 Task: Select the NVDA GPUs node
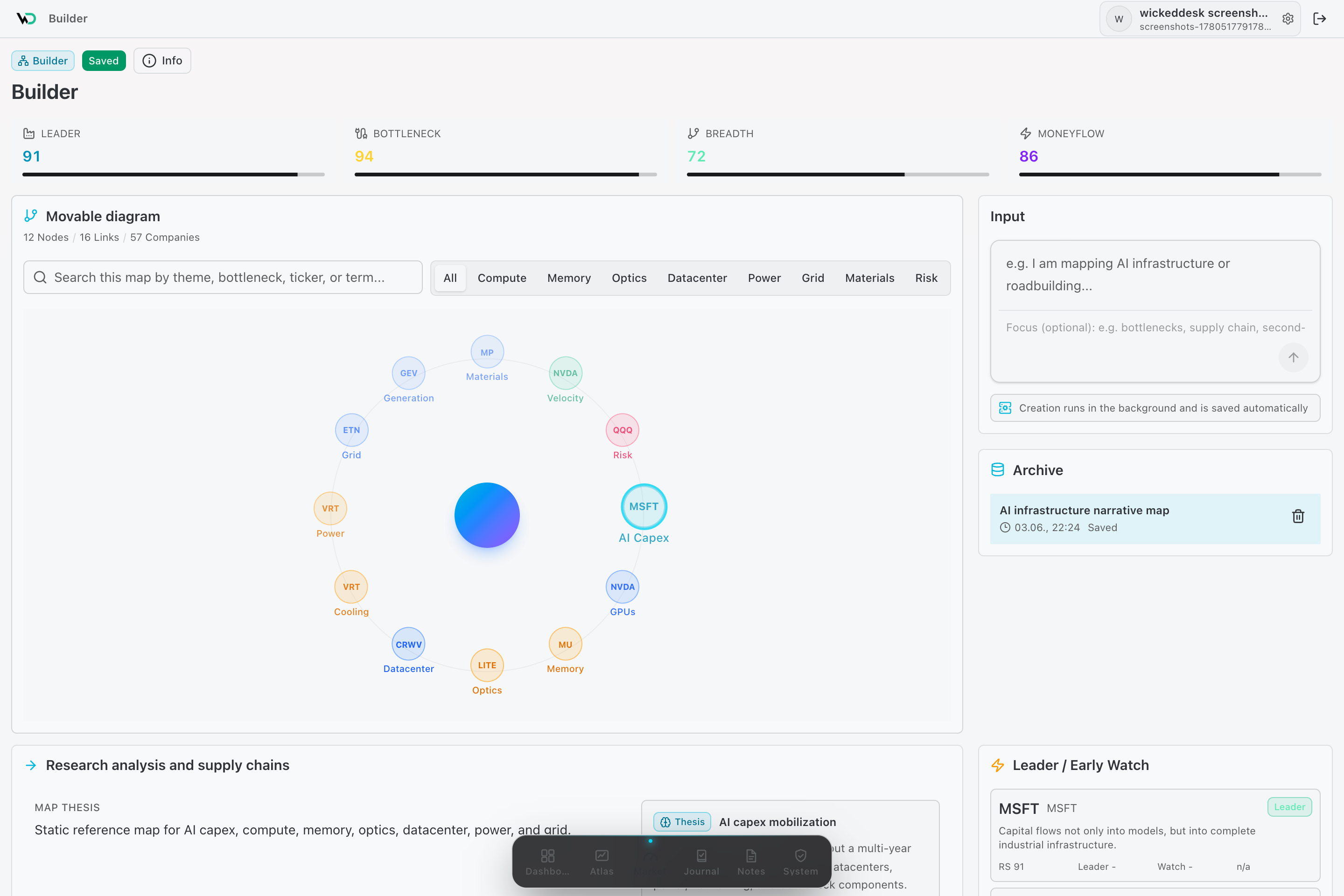pyautogui.click(x=622, y=587)
